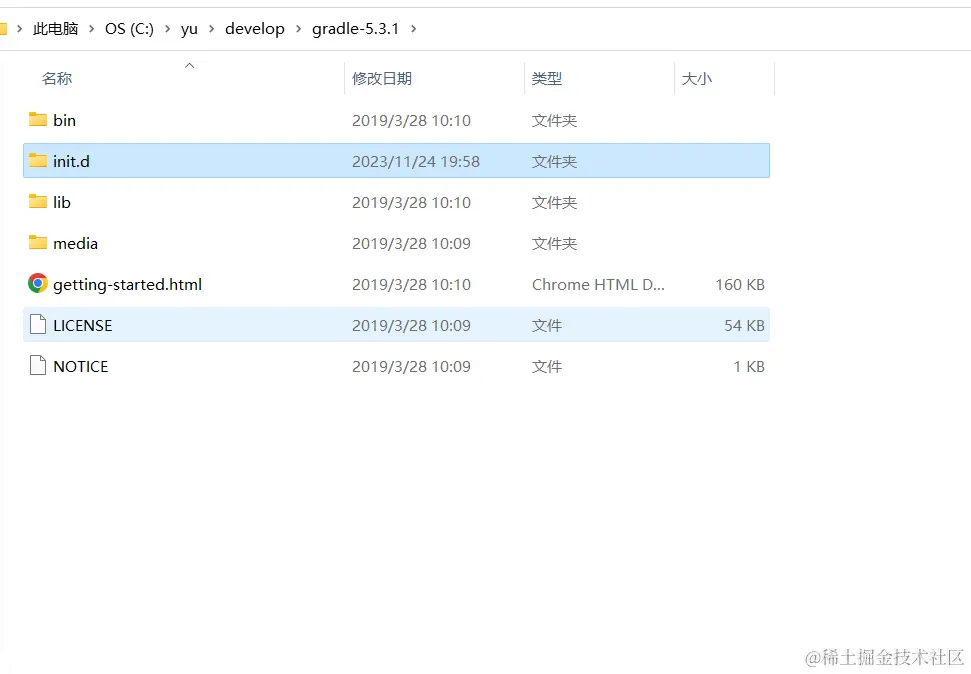Select the bin folder name
971x674 pixels.
64,120
